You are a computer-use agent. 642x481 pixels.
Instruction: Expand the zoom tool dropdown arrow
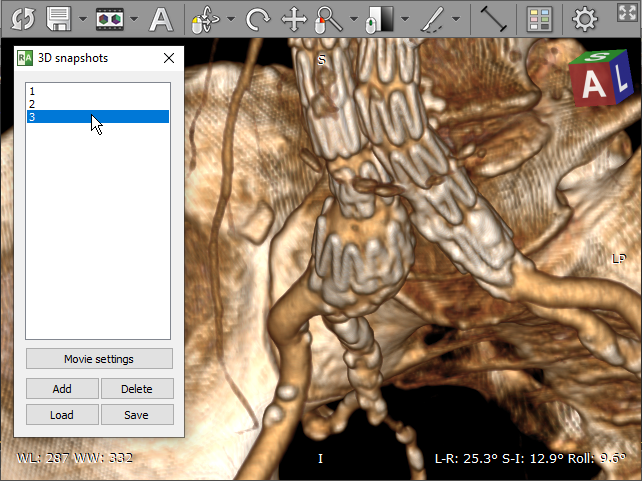[x=353, y=19]
